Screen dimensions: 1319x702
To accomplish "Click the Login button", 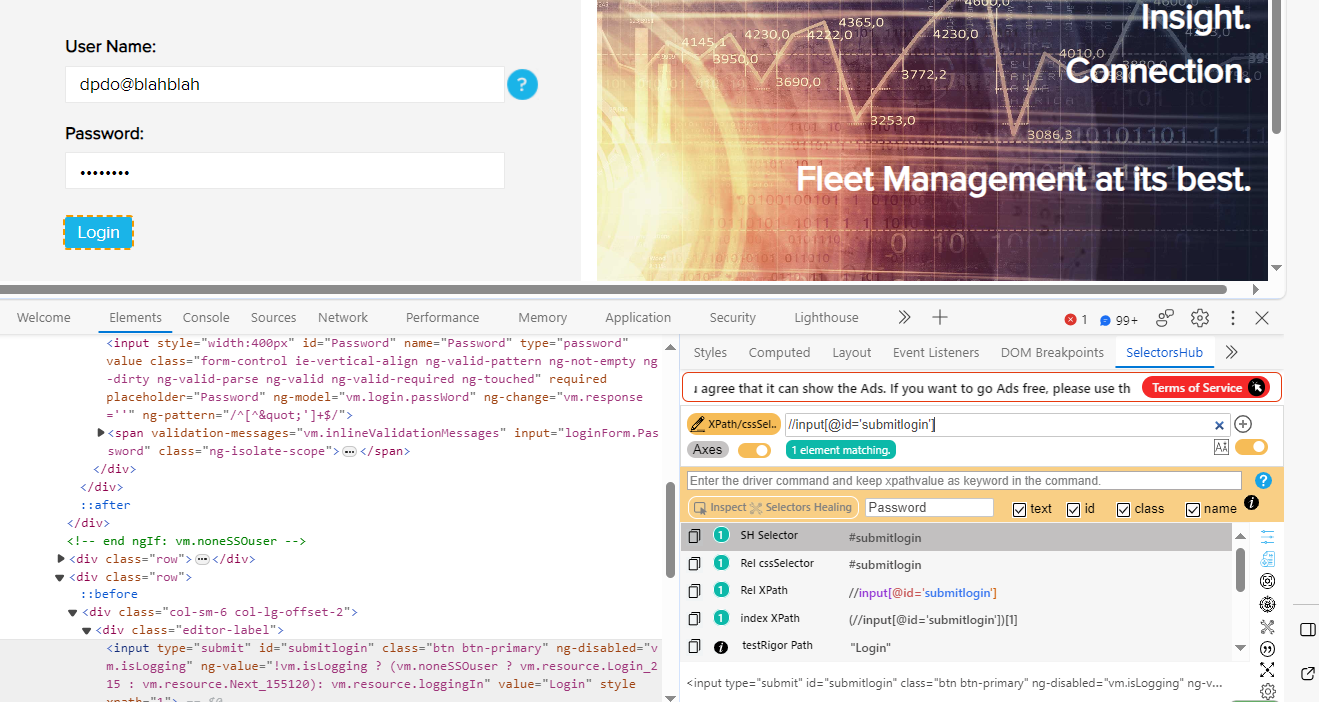I will (99, 232).
